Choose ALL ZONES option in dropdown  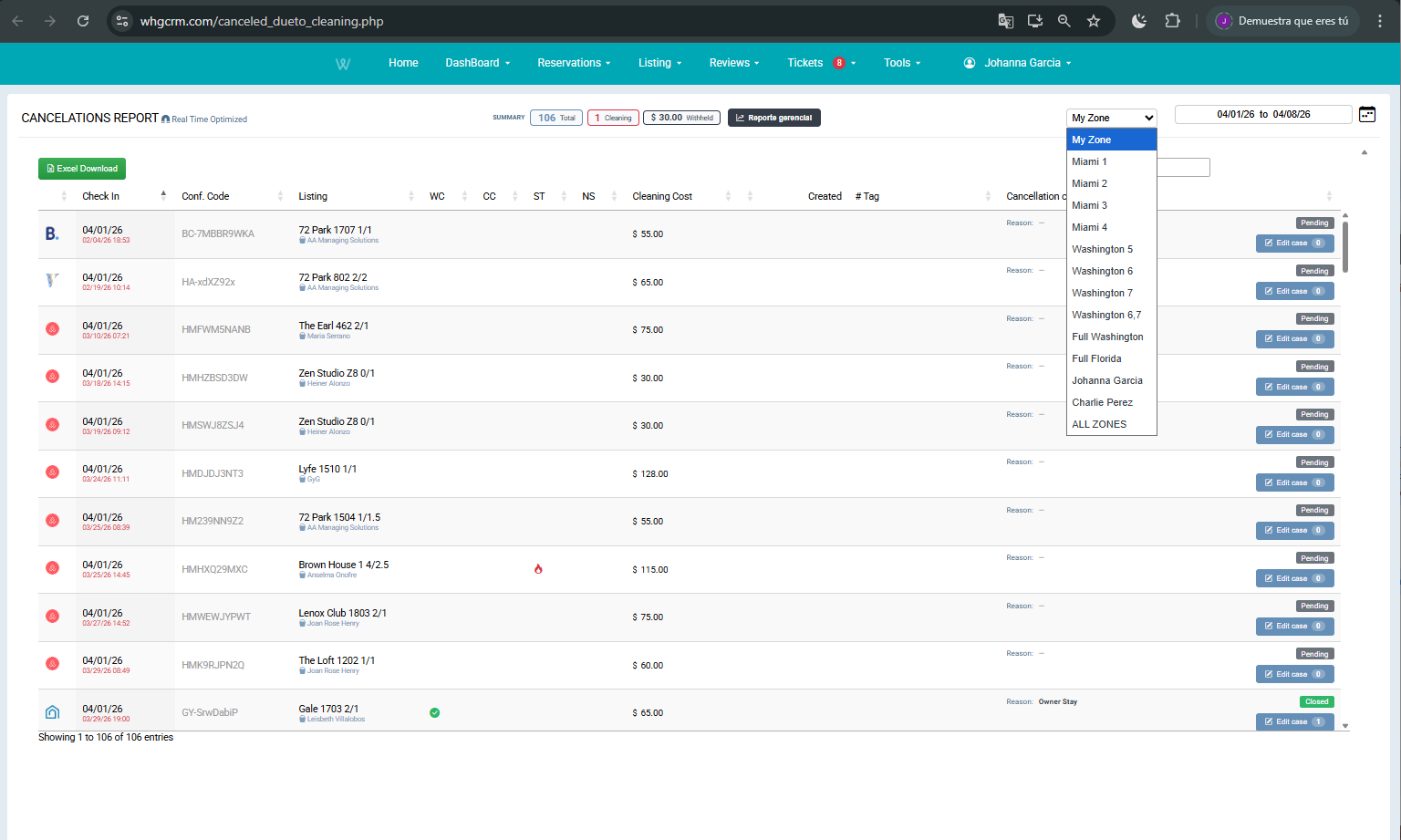[1099, 424]
